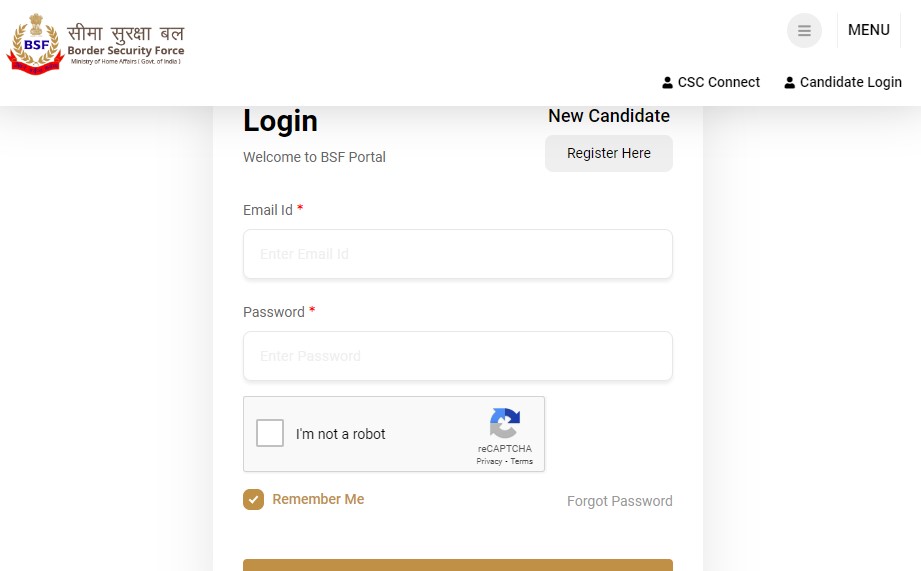Open the reCAPTCHA Terms link
The image size is (921, 571).
point(522,461)
